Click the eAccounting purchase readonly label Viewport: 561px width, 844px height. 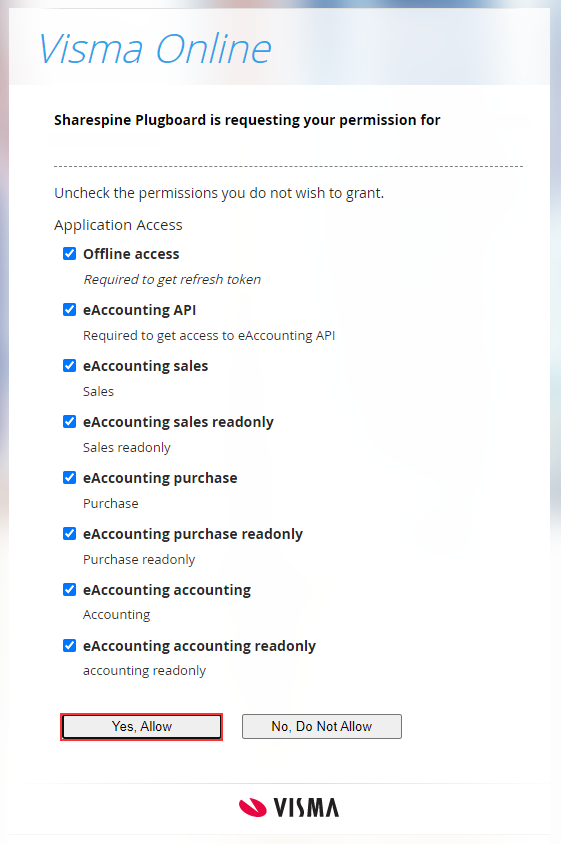click(193, 534)
